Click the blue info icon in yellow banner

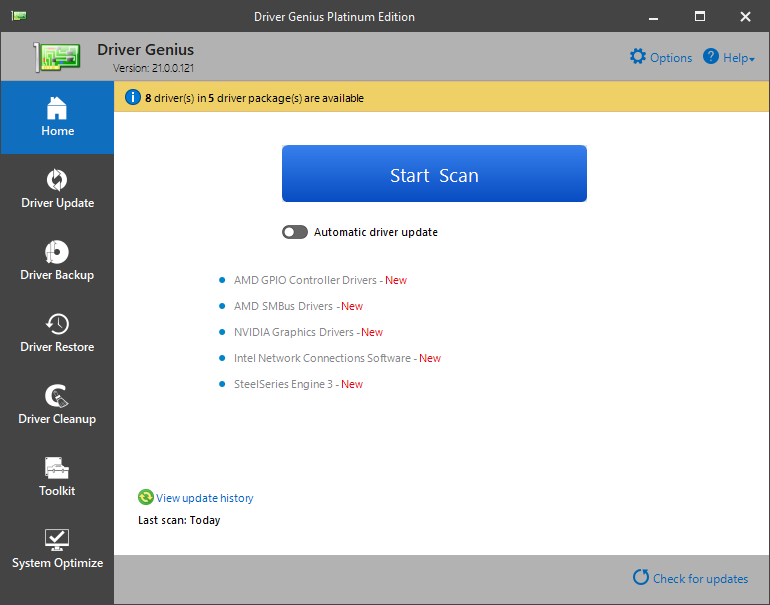[x=133, y=97]
